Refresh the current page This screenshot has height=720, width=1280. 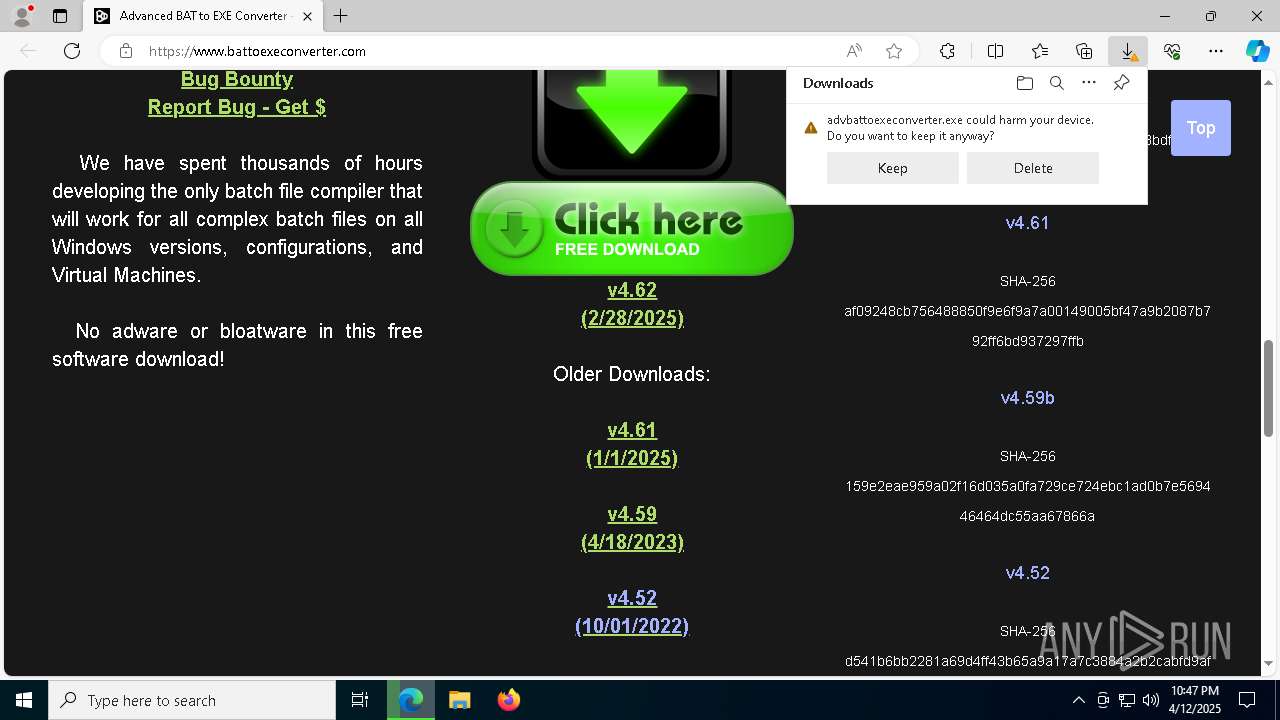pos(72,51)
